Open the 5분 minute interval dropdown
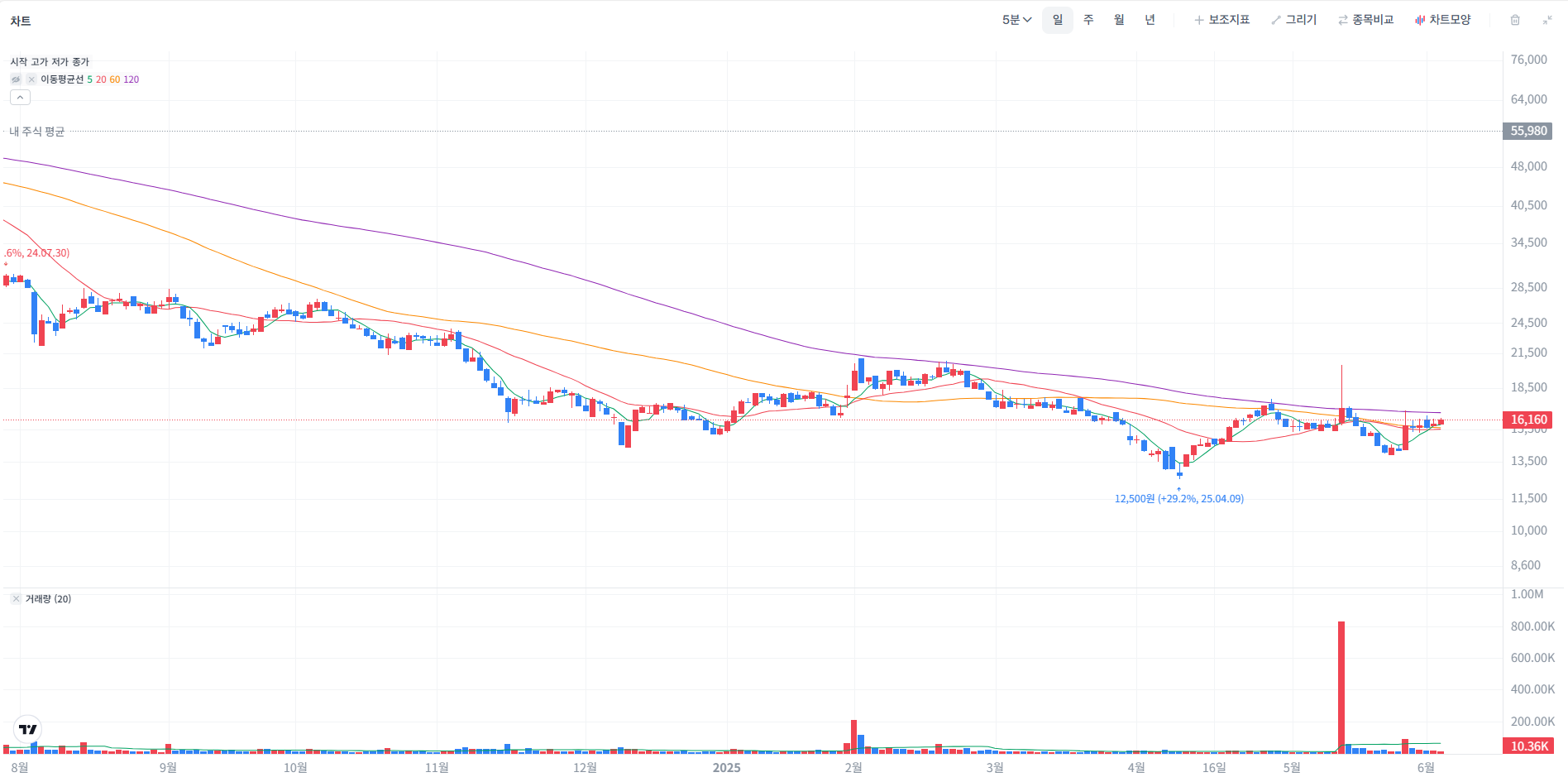Viewport: 1568px width, 782px height. 1016,20
